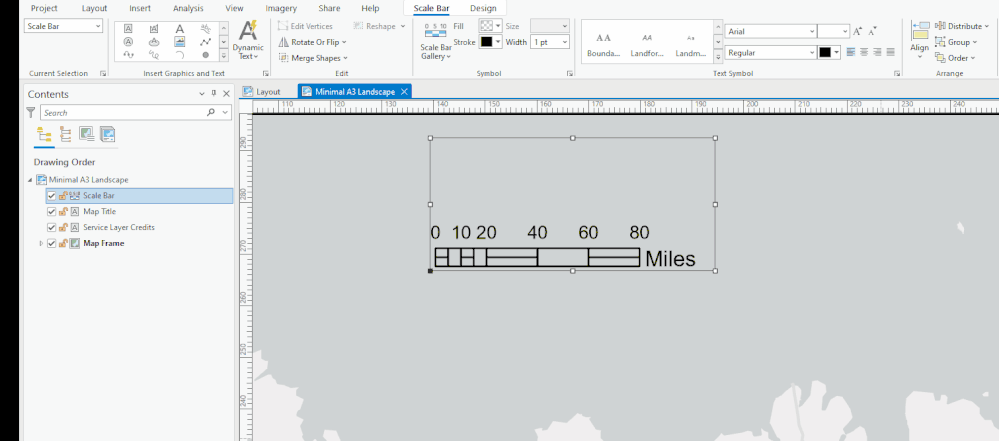999x441 pixels.
Task: Open the Design contextual tab
Action: tap(483, 8)
